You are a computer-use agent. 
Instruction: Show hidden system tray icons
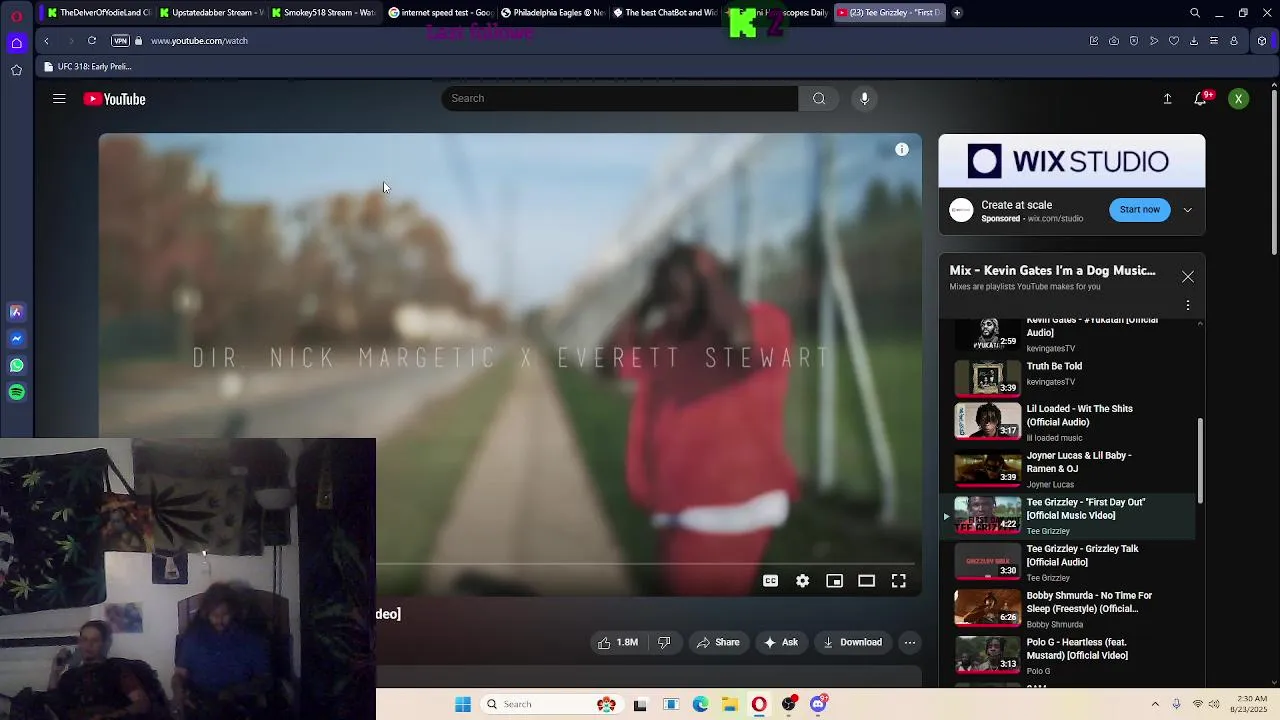(x=1155, y=704)
